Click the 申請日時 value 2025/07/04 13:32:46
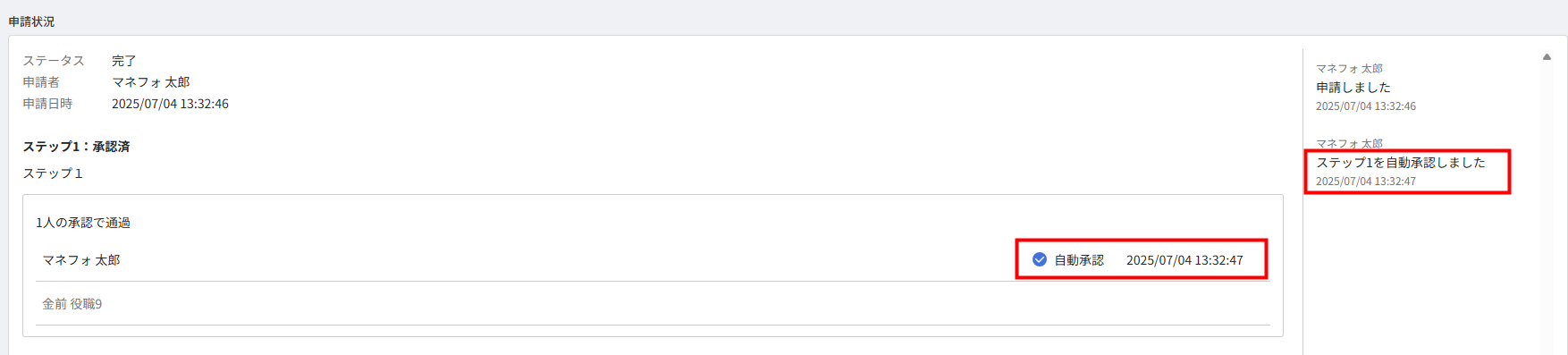This screenshot has width=1568, height=355. point(170,104)
